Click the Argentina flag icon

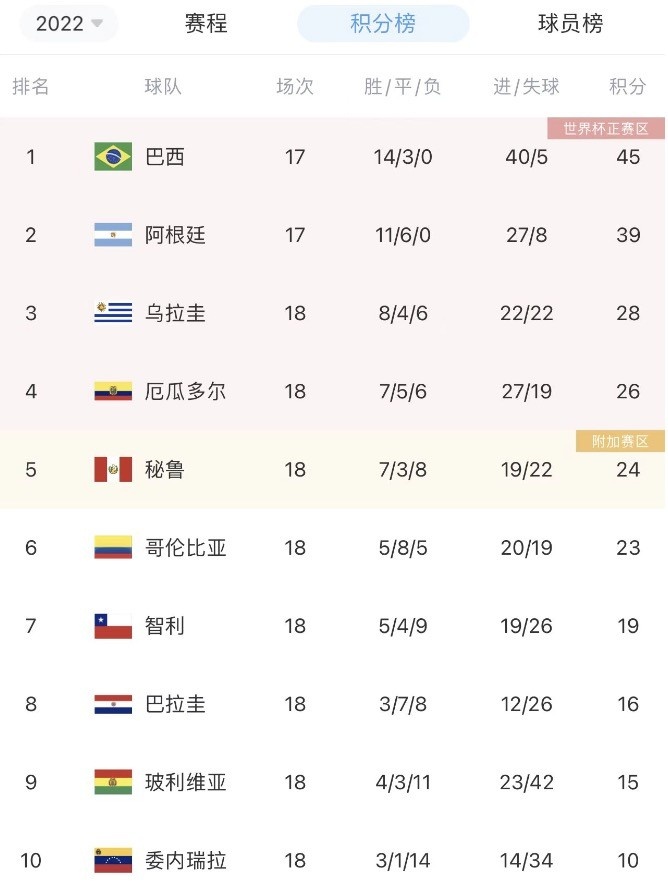[113, 235]
